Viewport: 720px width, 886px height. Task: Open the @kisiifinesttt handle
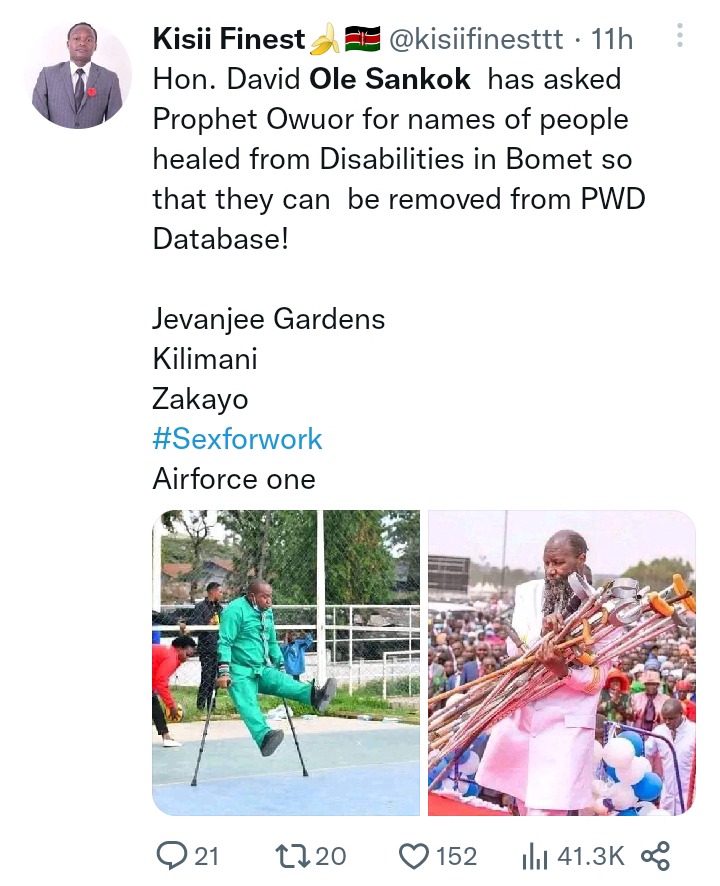click(476, 39)
